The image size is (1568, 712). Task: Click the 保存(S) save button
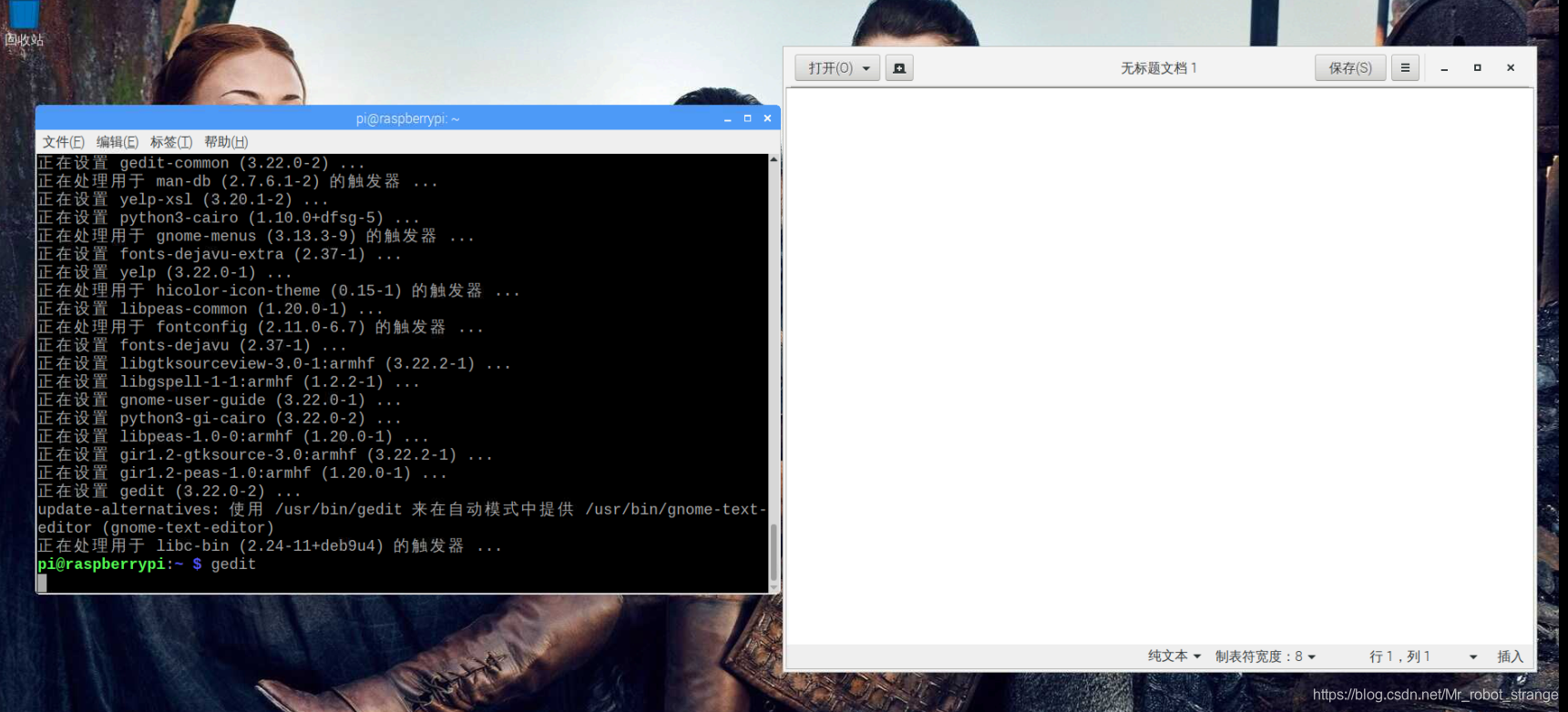click(1349, 68)
